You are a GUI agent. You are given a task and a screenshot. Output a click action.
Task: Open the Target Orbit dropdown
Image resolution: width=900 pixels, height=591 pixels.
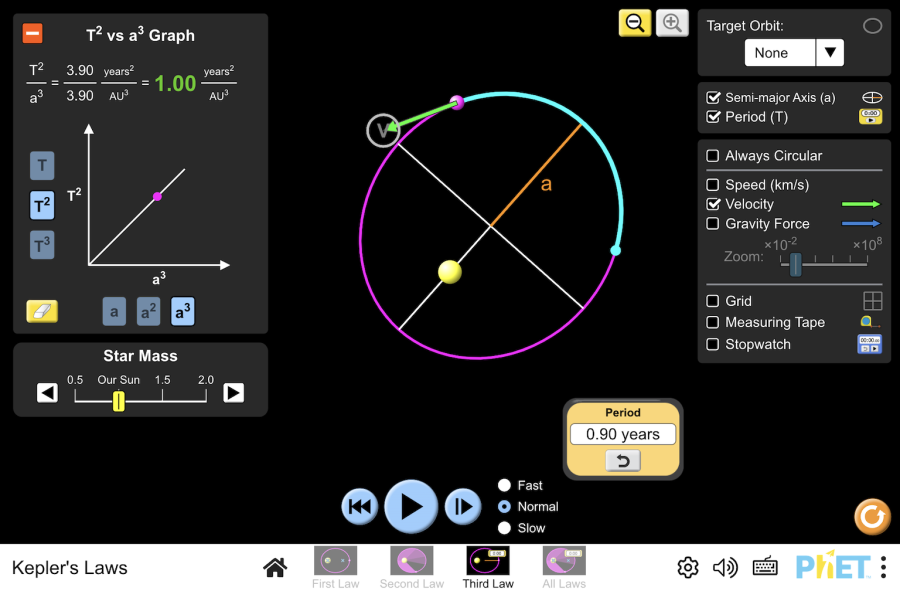click(794, 53)
